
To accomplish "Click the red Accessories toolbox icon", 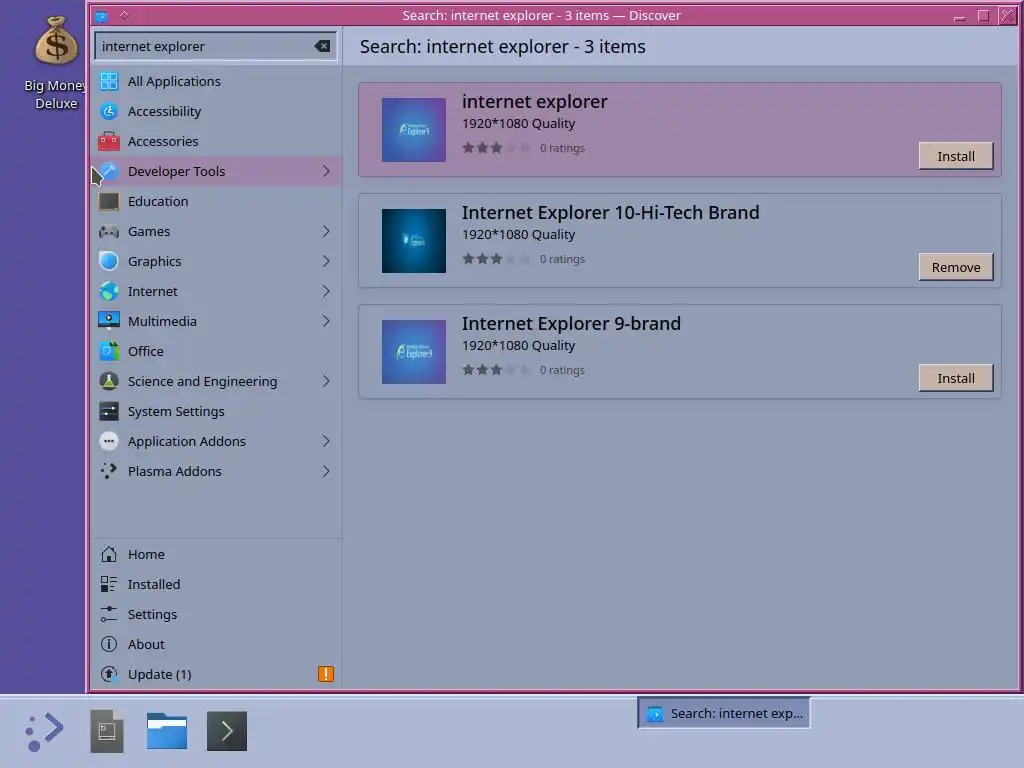I will click(x=109, y=141).
